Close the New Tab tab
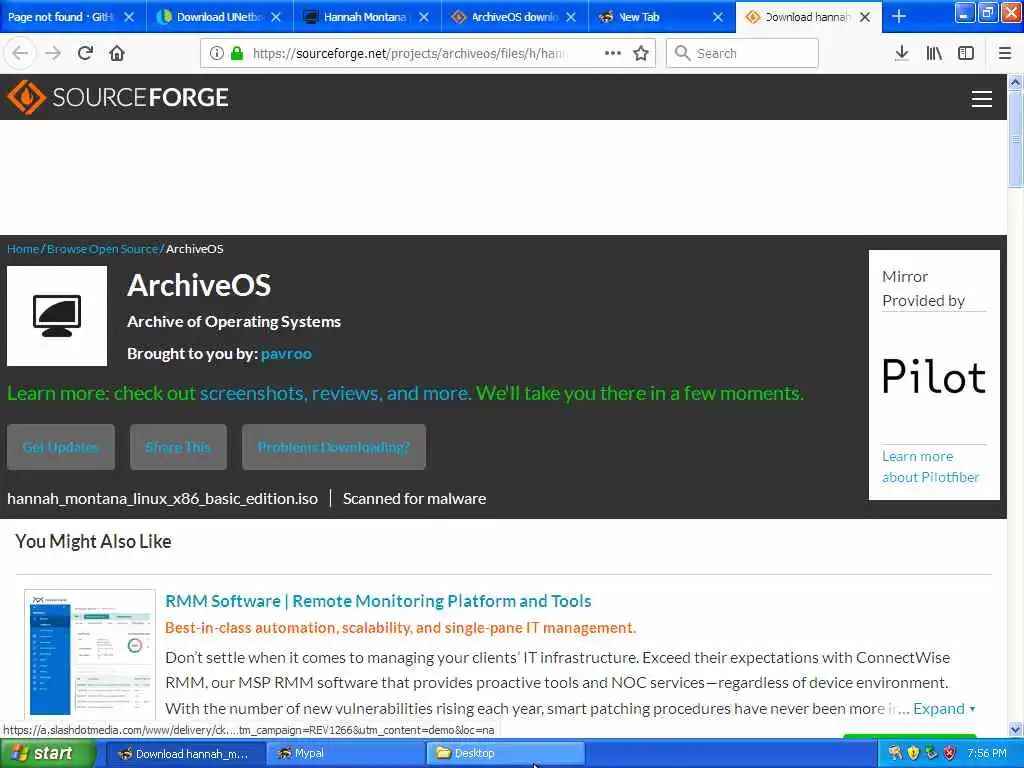Screen dimensions: 1024x768 tap(718, 17)
